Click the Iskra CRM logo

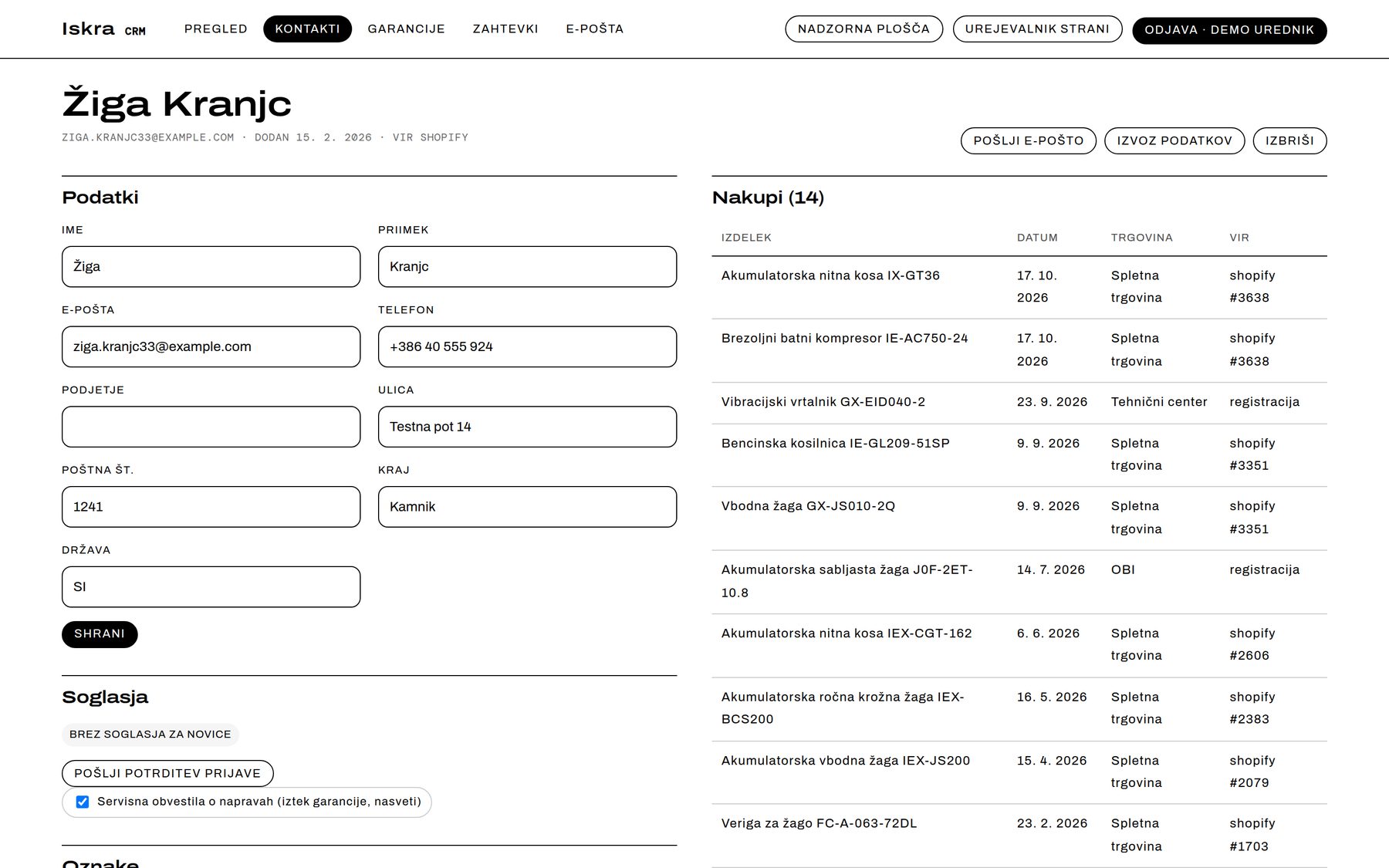pos(103,29)
